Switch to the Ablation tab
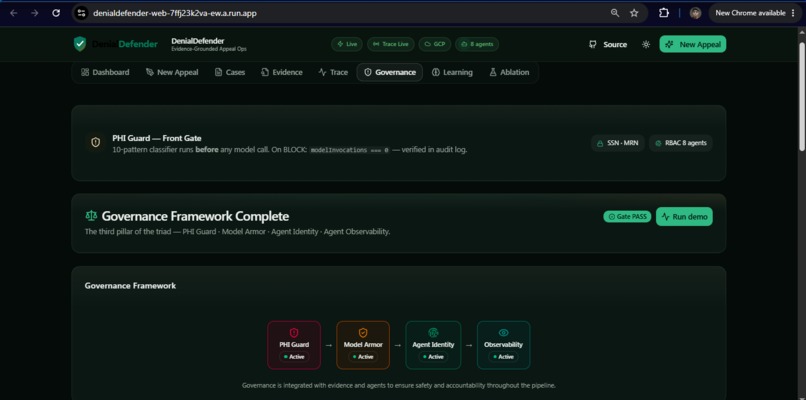Image resolution: width=806 pixels, height=400 pixels. tap(509, 72)
